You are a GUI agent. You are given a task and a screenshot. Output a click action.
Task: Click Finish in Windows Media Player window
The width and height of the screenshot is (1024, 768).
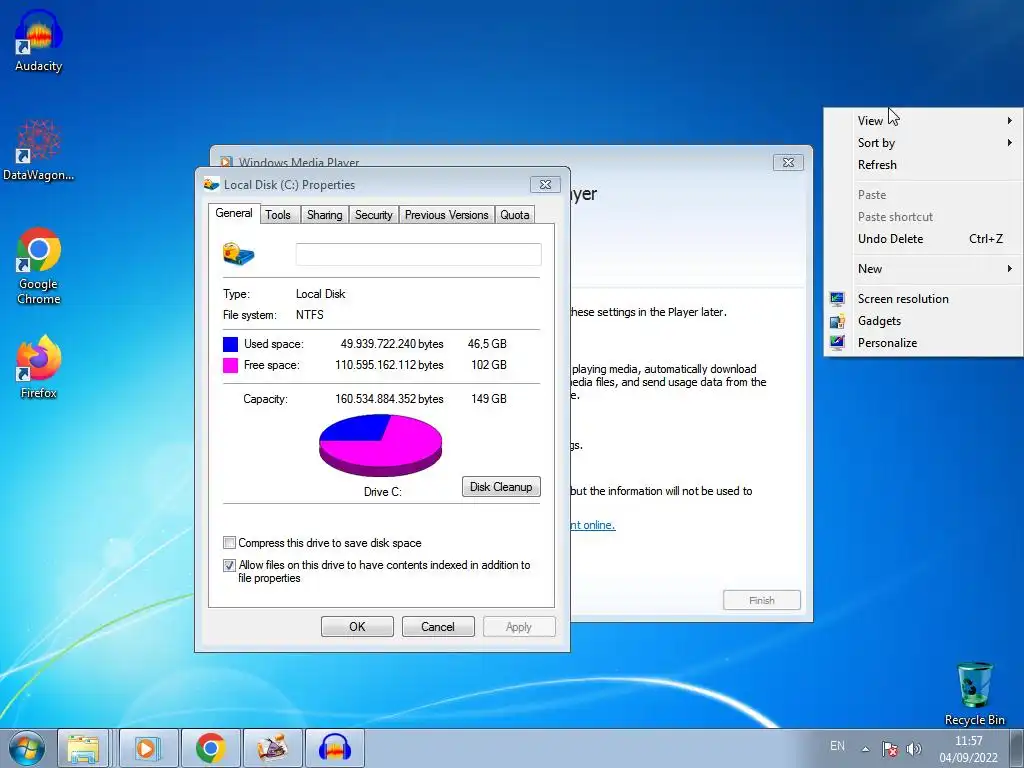click(x=761, y=600)
